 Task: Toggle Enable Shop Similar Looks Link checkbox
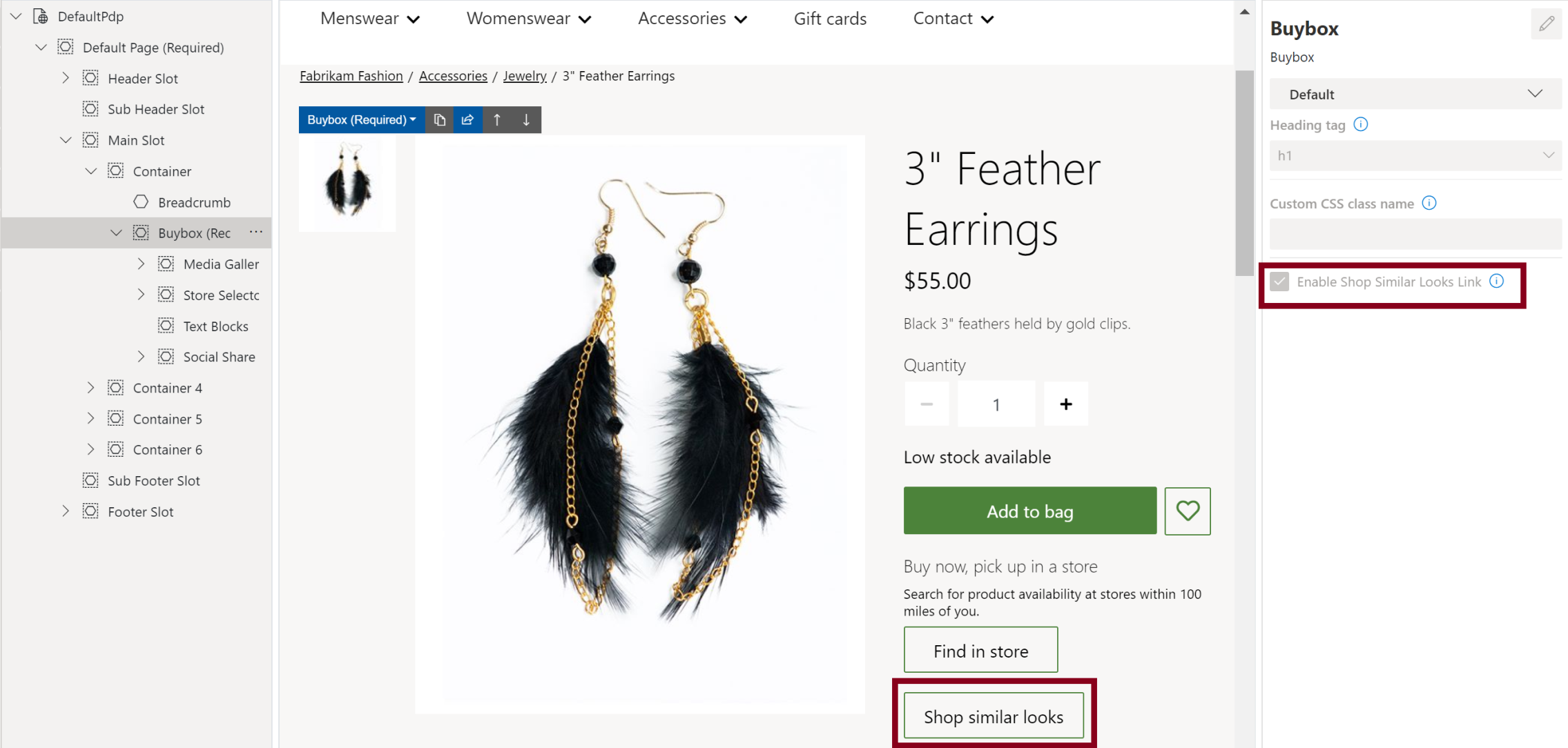coord(1281,281)
